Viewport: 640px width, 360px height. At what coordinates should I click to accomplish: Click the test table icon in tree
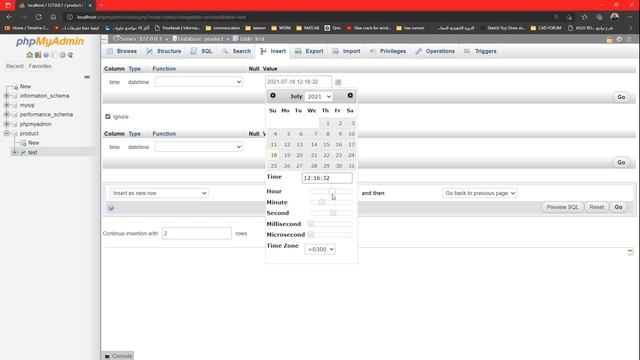click(x=23, y=152)
